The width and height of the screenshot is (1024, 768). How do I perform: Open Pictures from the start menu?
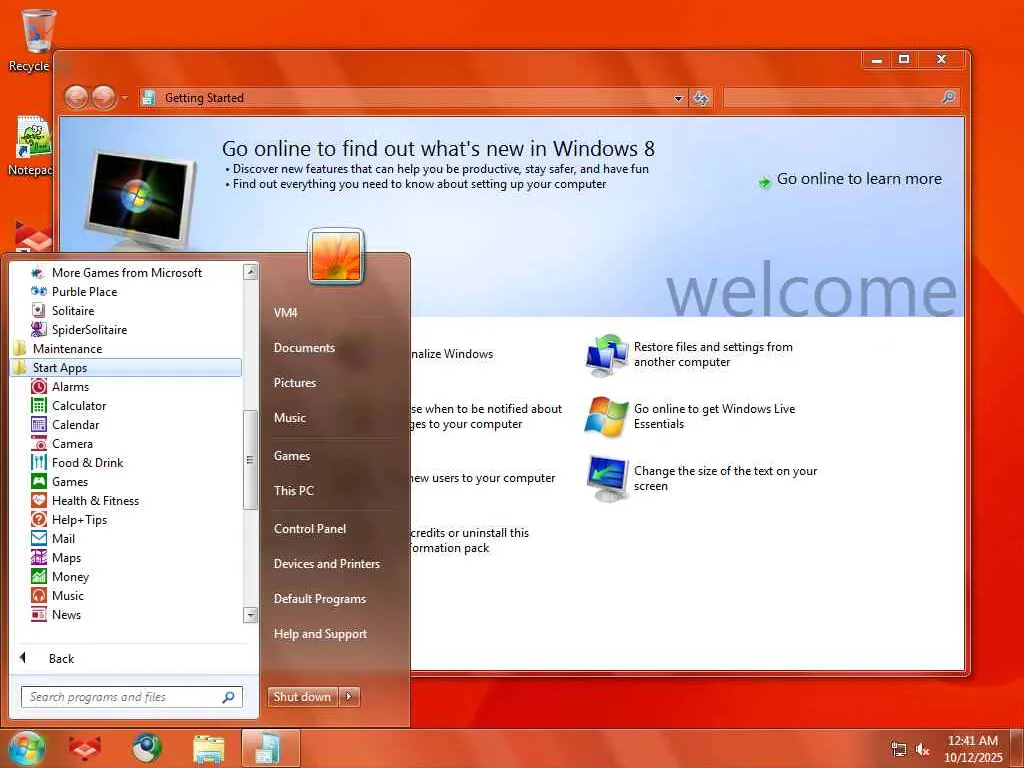295,382
